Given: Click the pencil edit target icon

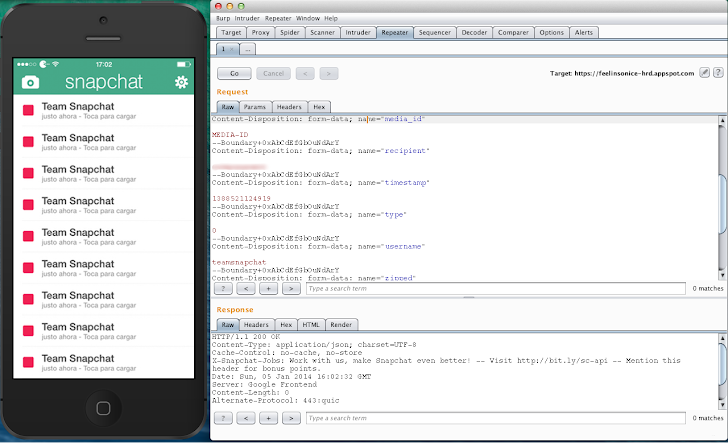Looking at the screenshot, I should 705,72.
